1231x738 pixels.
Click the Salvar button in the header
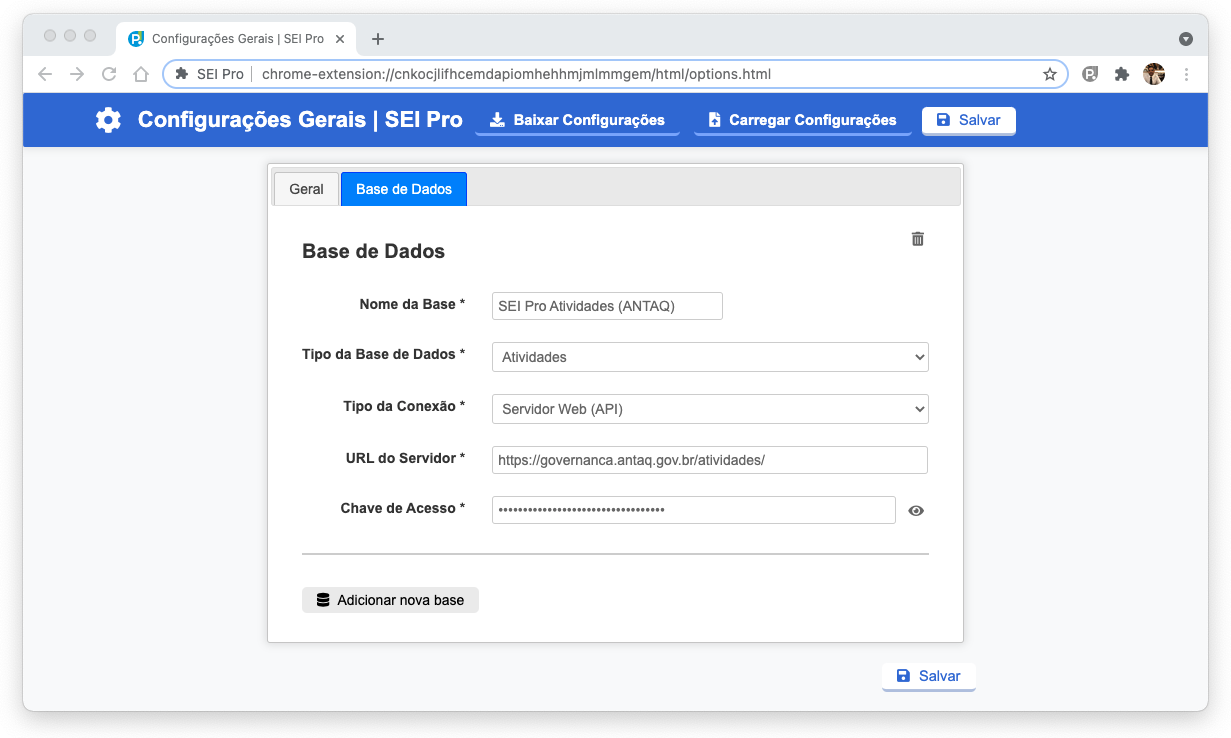(968, 120)
